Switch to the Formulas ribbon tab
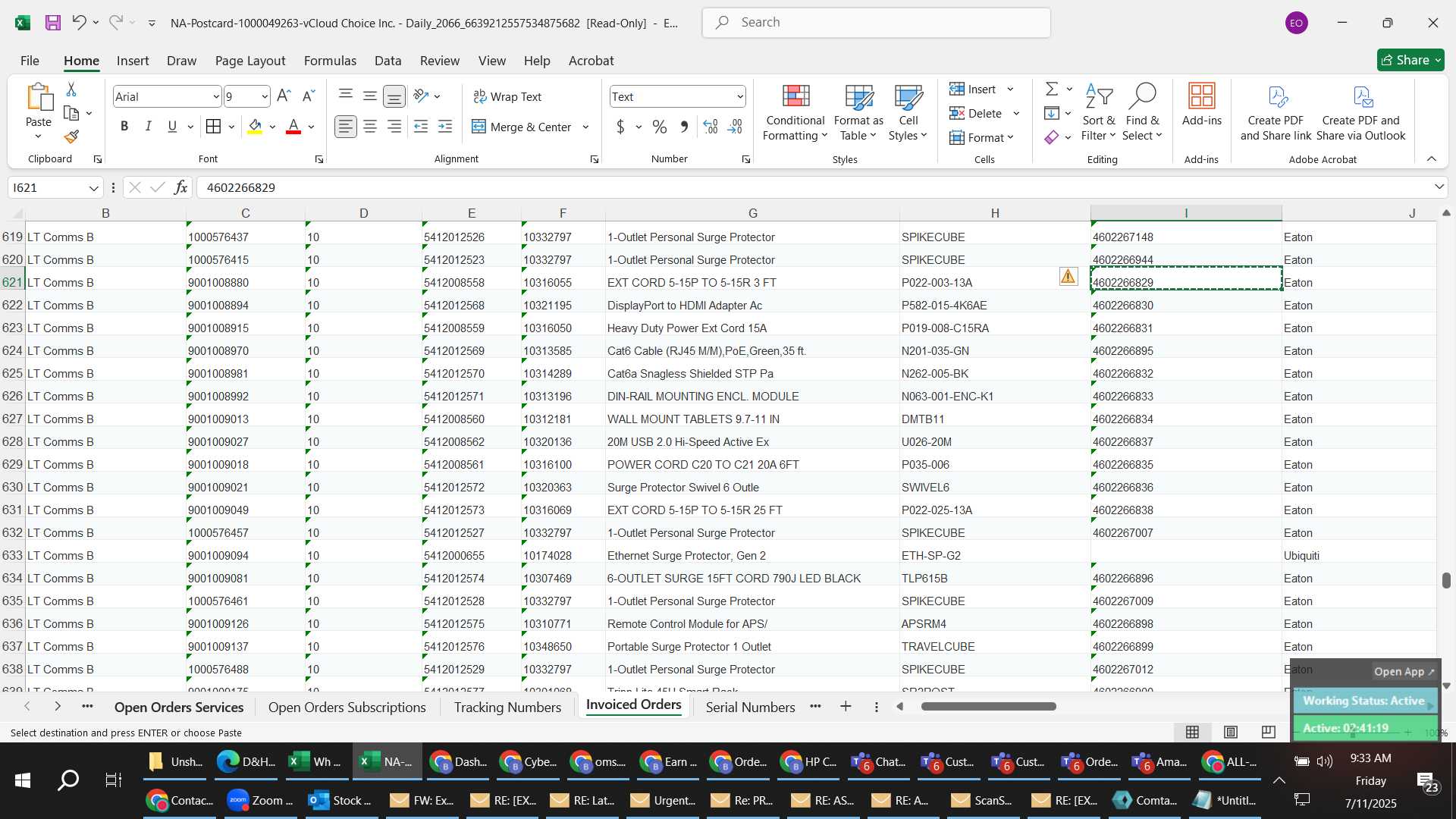The image size is (1456, 819). pyautogui.click(x=330, y=61)
